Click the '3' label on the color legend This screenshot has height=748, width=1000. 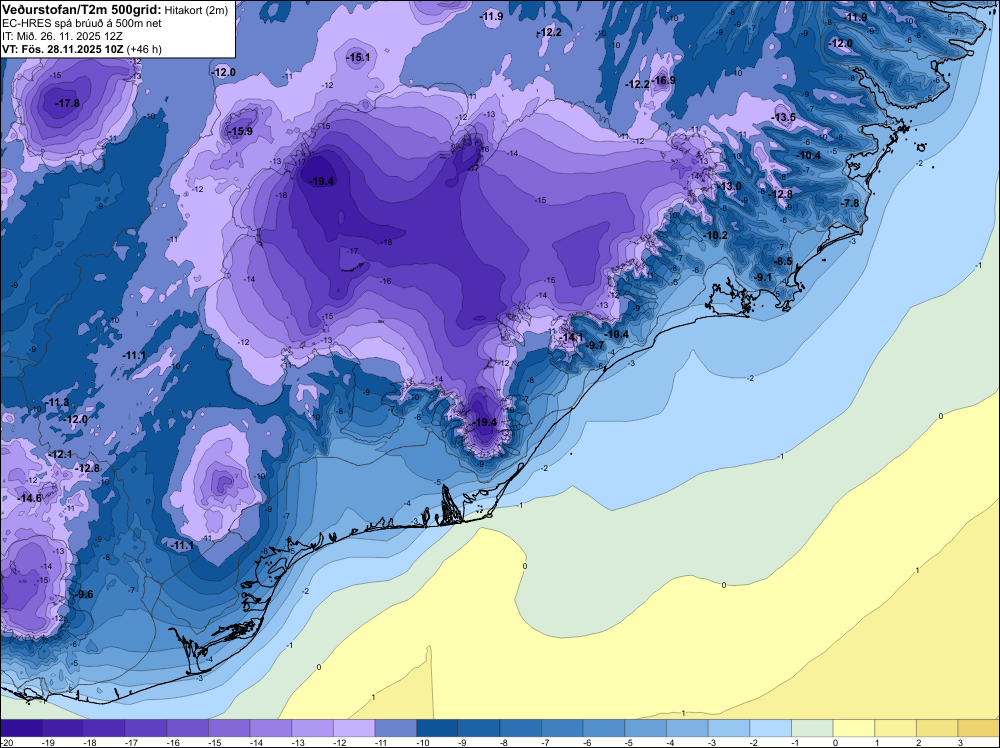pos(961,742)
